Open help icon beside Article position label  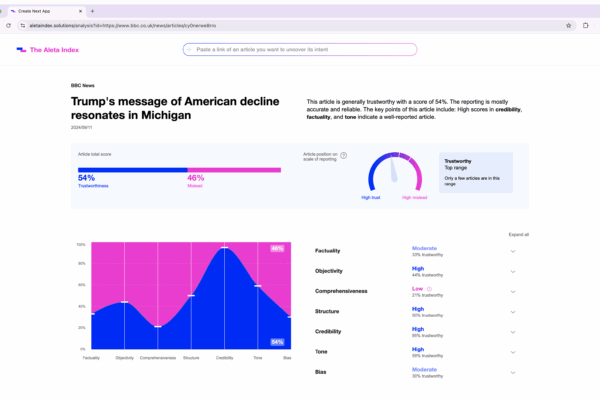coord(344,156)
